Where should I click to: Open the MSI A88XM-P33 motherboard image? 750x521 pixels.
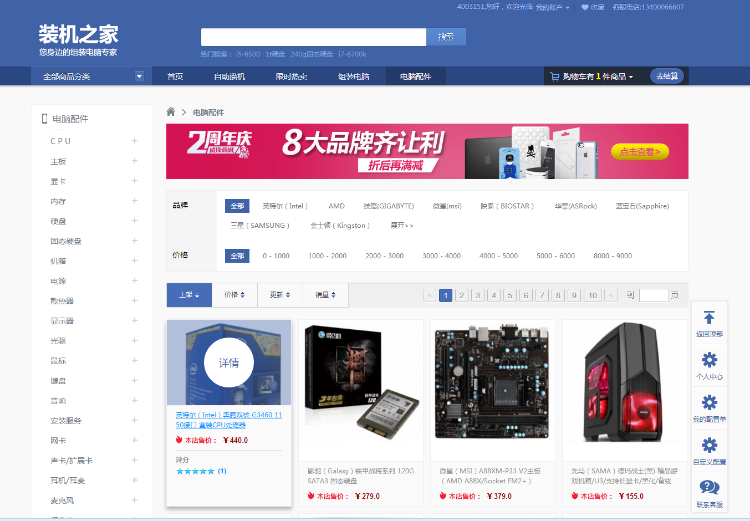coord(493,382)
